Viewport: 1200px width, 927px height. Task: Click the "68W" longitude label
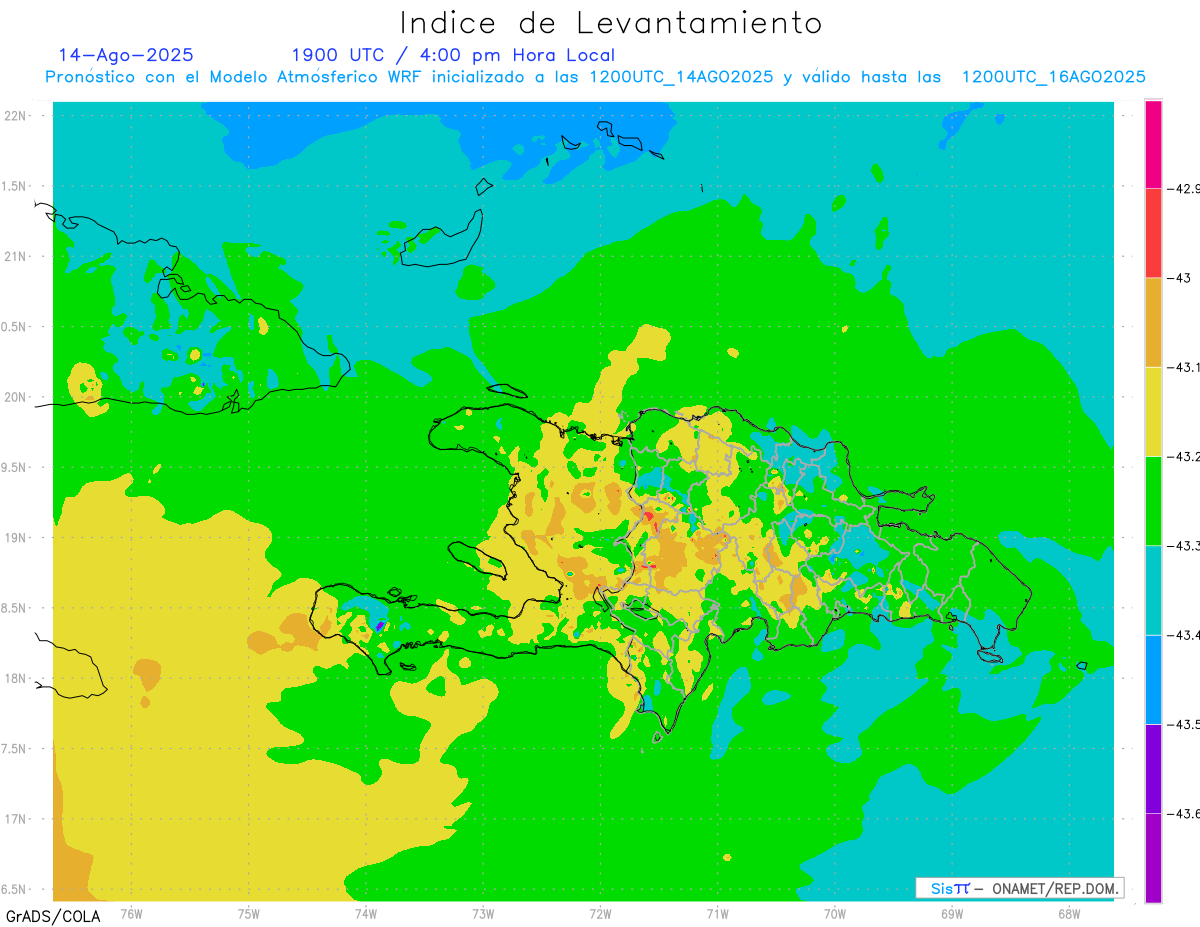pos(1068,914)
